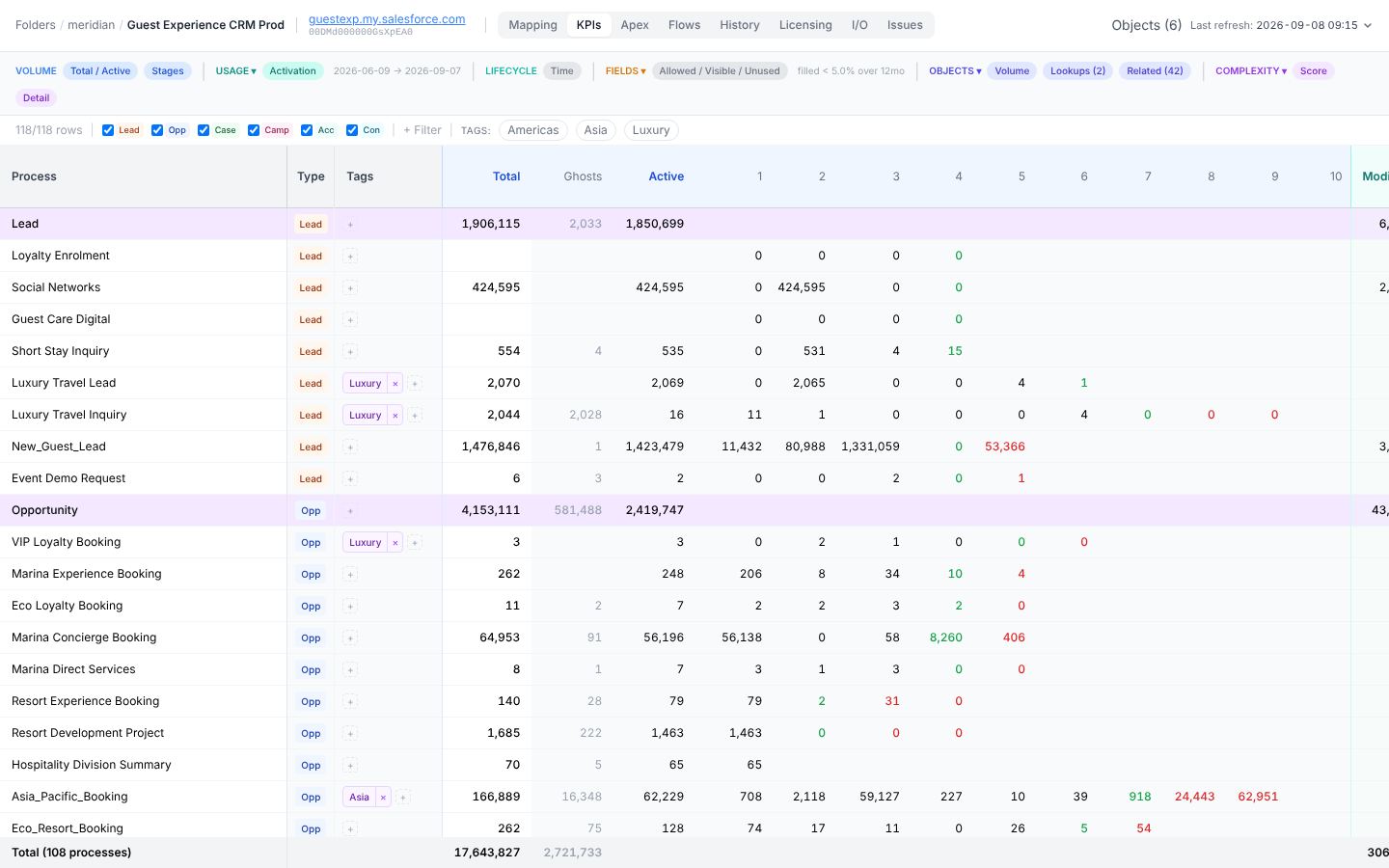Add a tag to the Social Networks row
Viewport: 1389px width, 868px height.
[350, 287]
